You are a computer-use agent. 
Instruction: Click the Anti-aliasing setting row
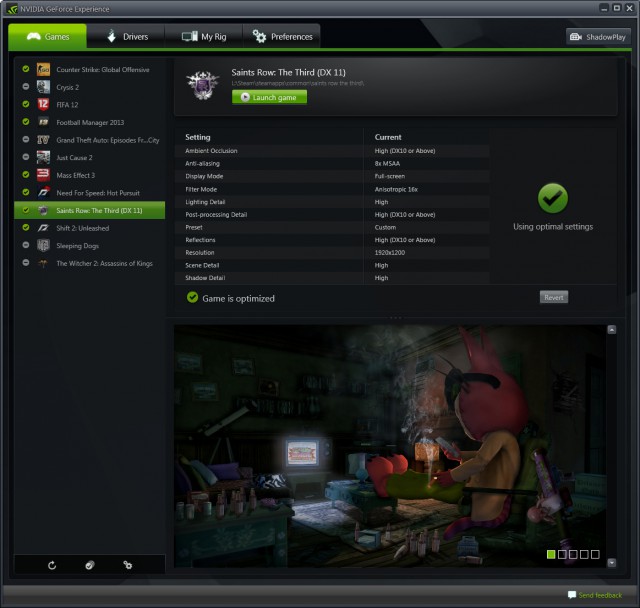tap(332, 163)
